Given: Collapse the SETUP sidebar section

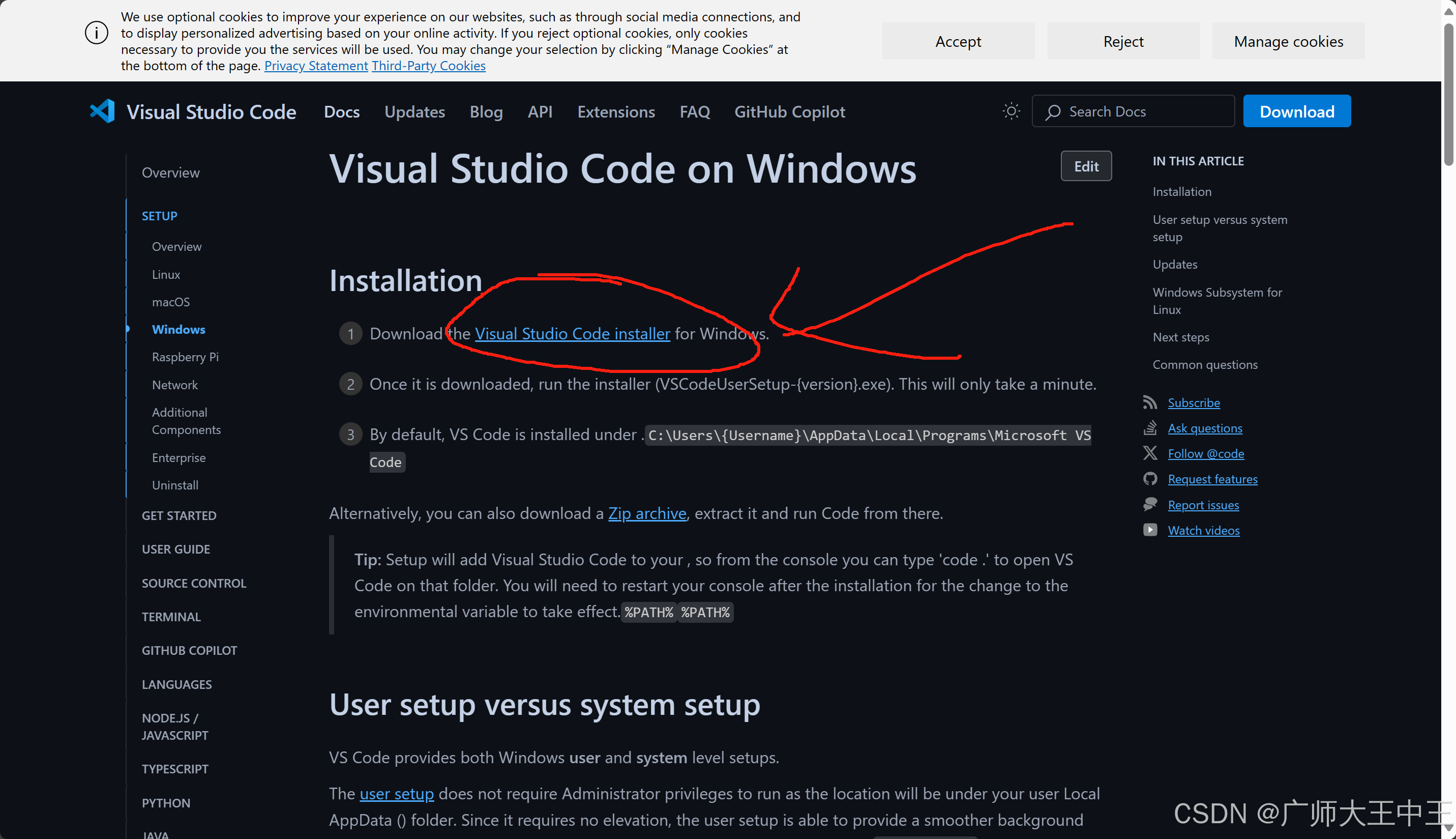Looking at the screenshot, I should click(160, 216).
